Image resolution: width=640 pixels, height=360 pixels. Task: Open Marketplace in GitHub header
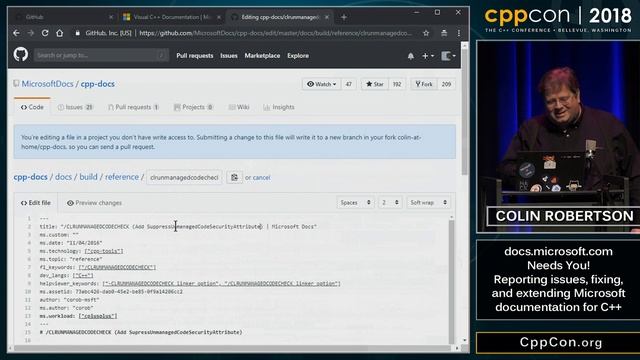pos(262,56)
